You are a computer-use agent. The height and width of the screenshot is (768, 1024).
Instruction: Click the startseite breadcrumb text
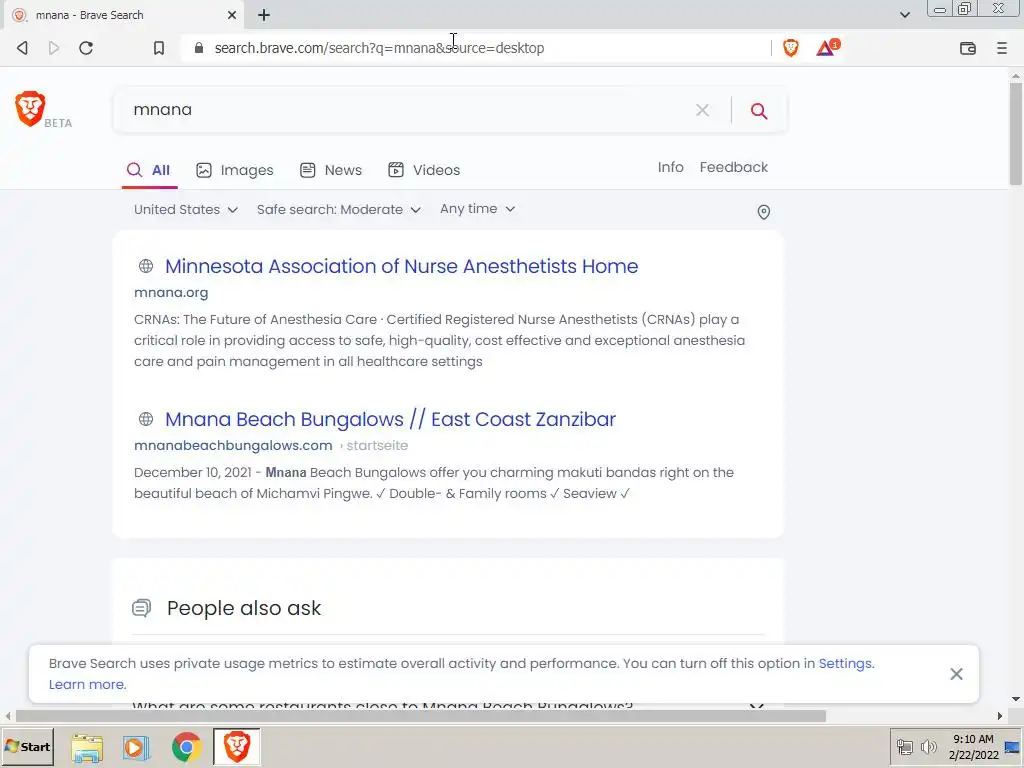pyautogui.click(x=377, y=445)
